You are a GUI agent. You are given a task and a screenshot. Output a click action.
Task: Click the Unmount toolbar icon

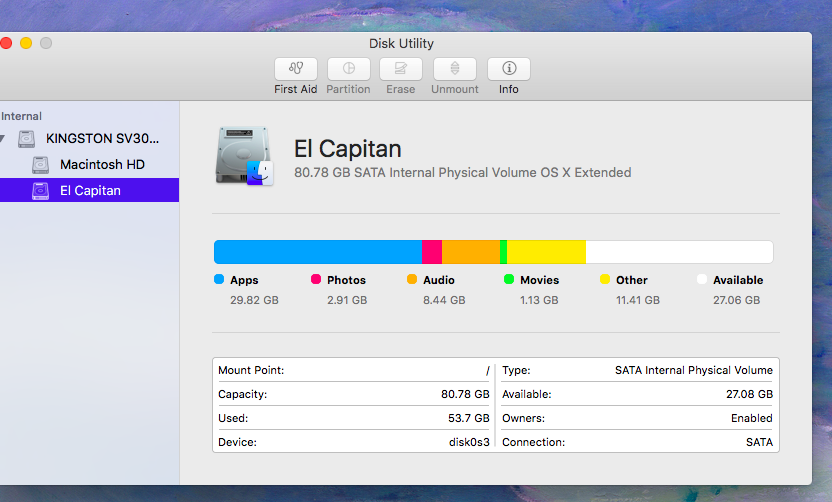click(455, 68)
